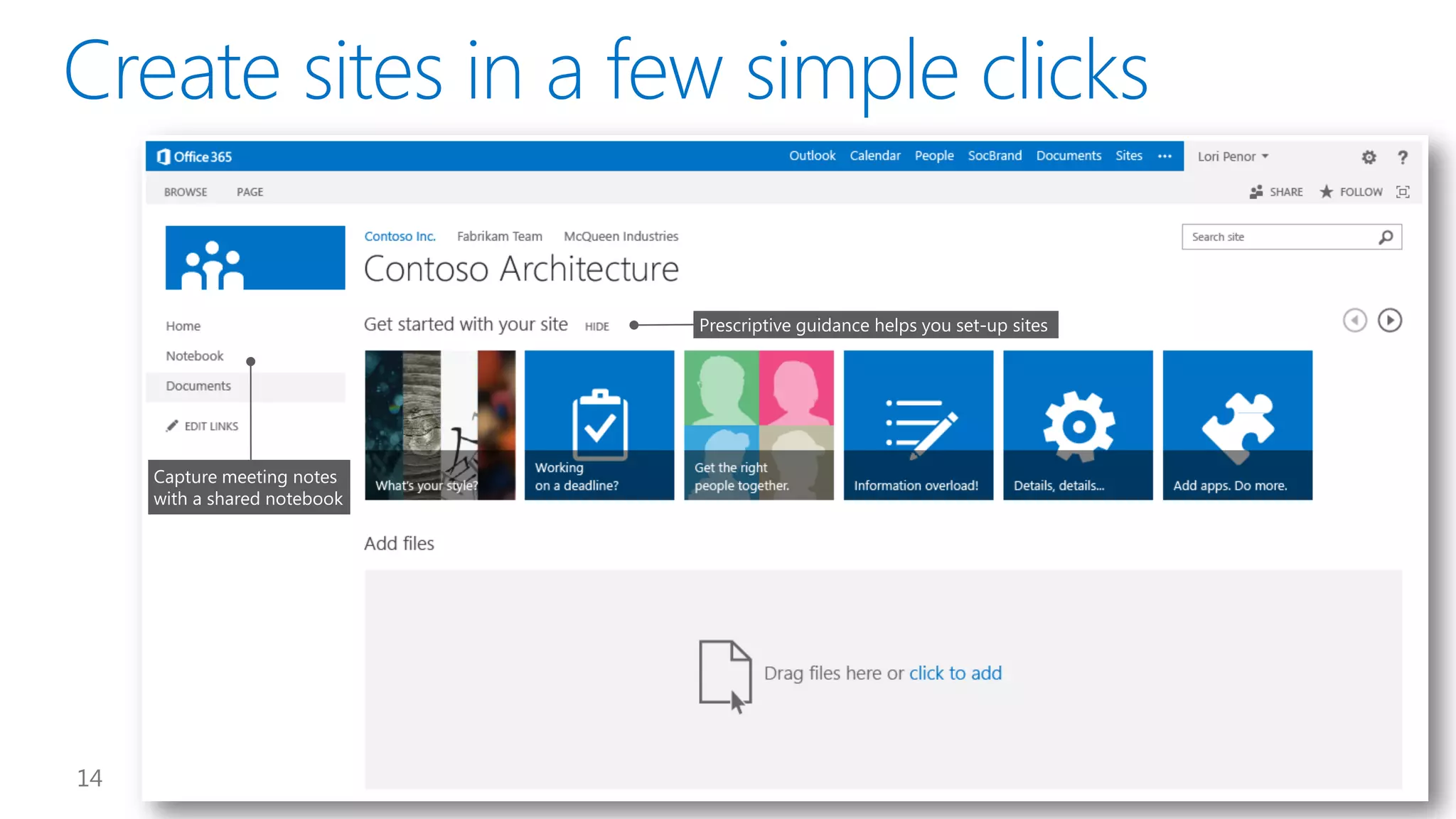
Task: Click the Follow star icon
Action: click(1327, 192)
